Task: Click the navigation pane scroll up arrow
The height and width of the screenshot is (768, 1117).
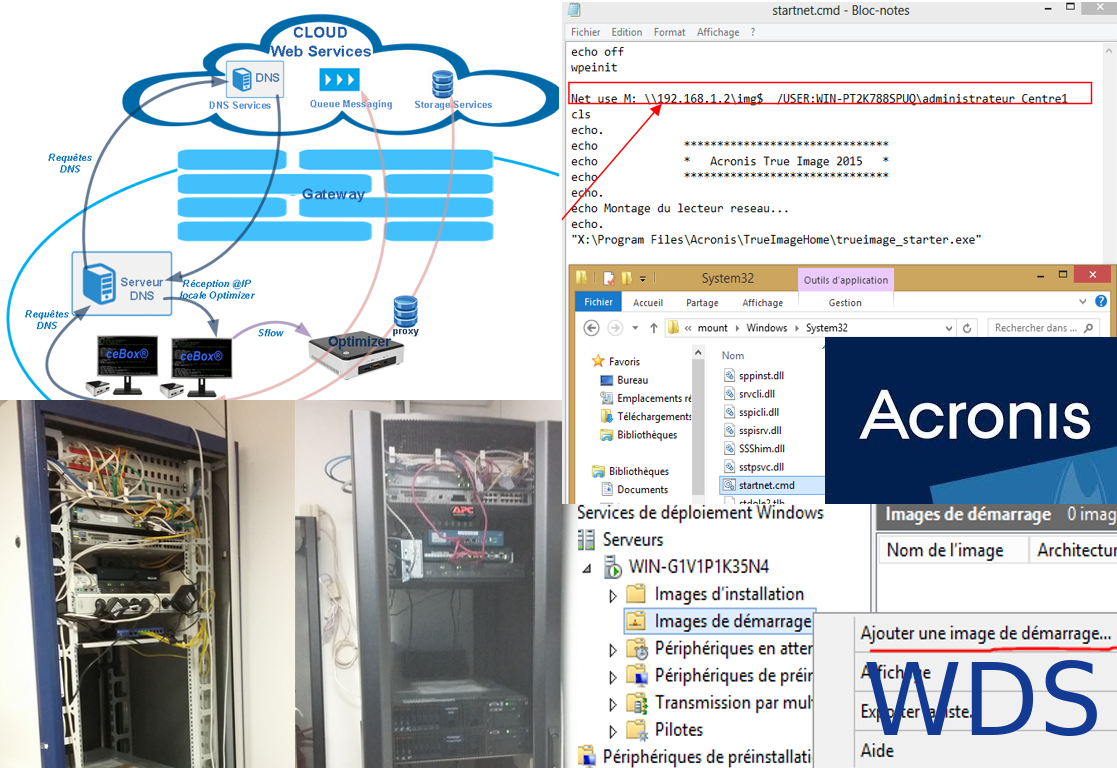Action: 698,353
